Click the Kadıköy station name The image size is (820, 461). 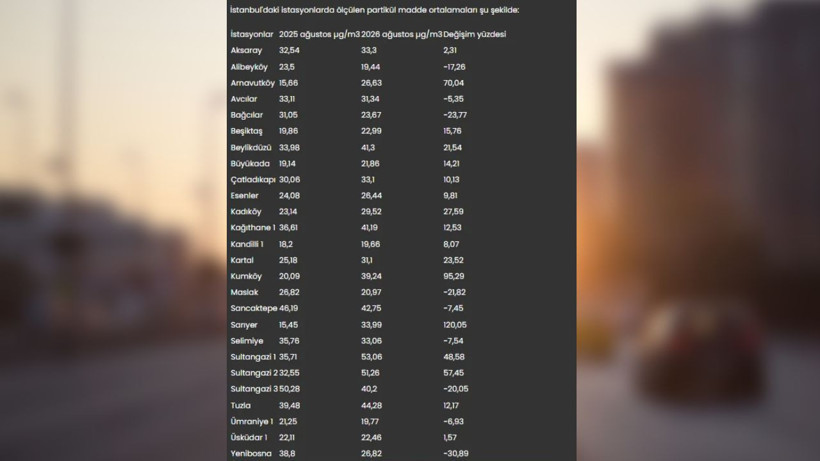tap(246, 212)
